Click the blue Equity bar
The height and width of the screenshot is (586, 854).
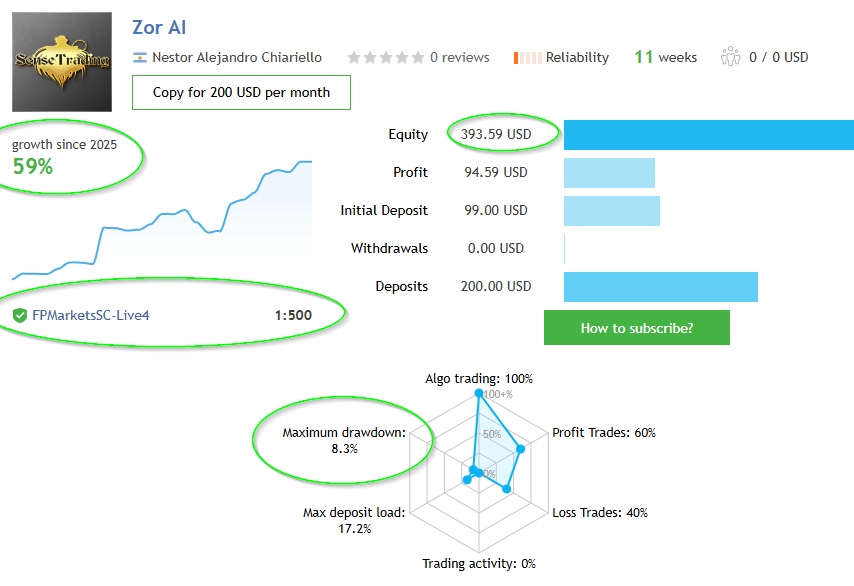coord(708,134)
